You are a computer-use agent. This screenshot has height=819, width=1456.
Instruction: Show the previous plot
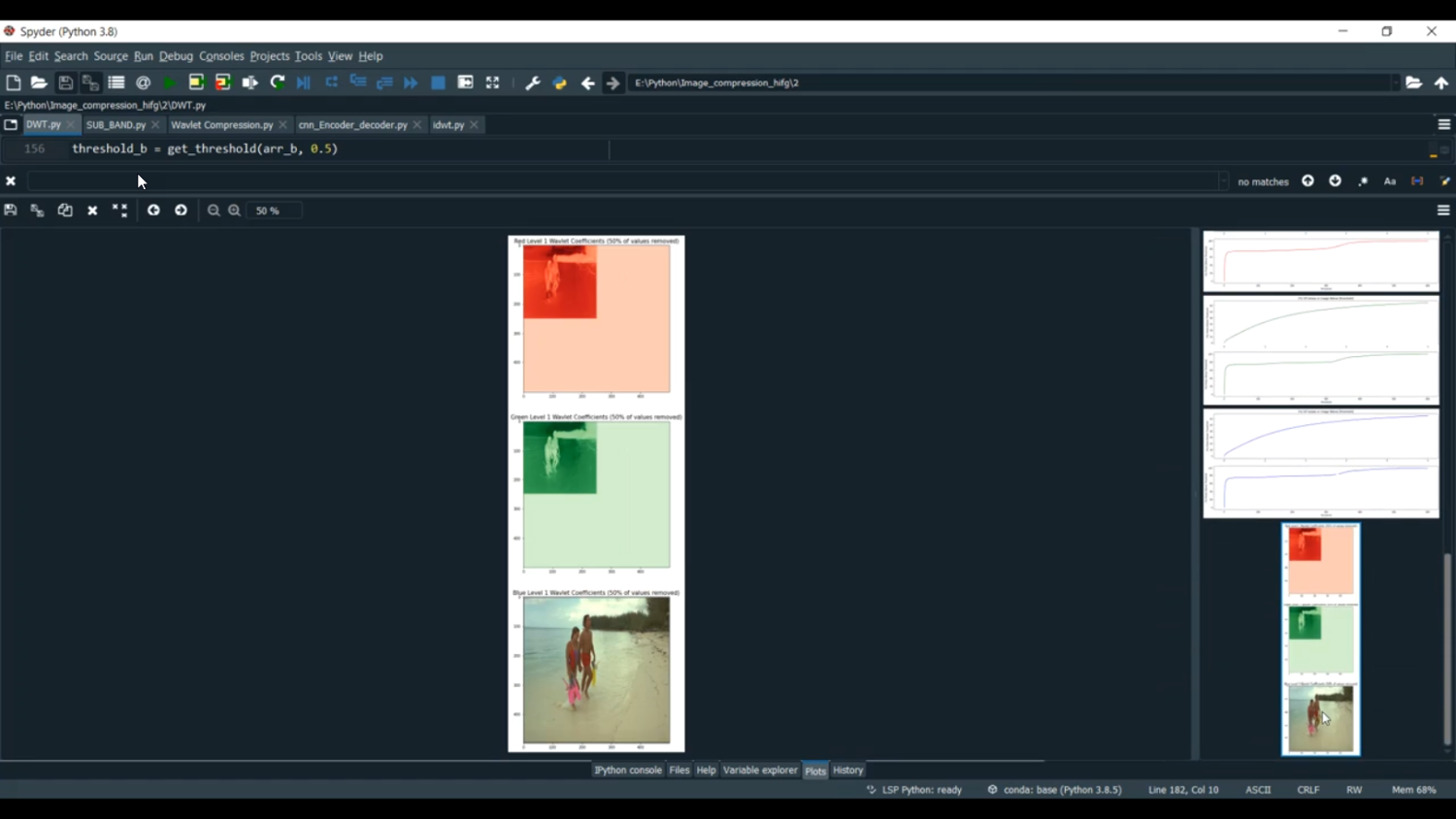[x=153, y=211]
